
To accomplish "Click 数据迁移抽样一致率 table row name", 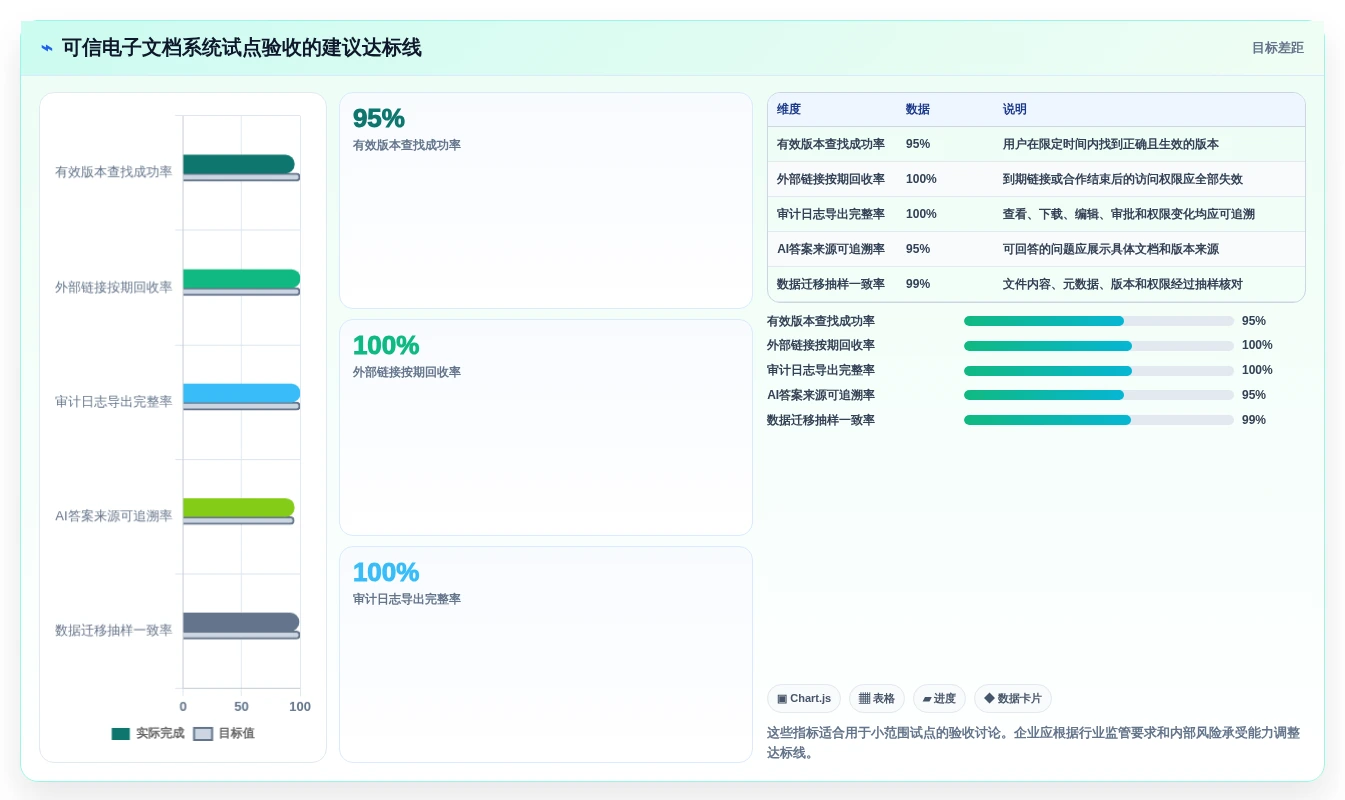I will [x=831, y=284].
